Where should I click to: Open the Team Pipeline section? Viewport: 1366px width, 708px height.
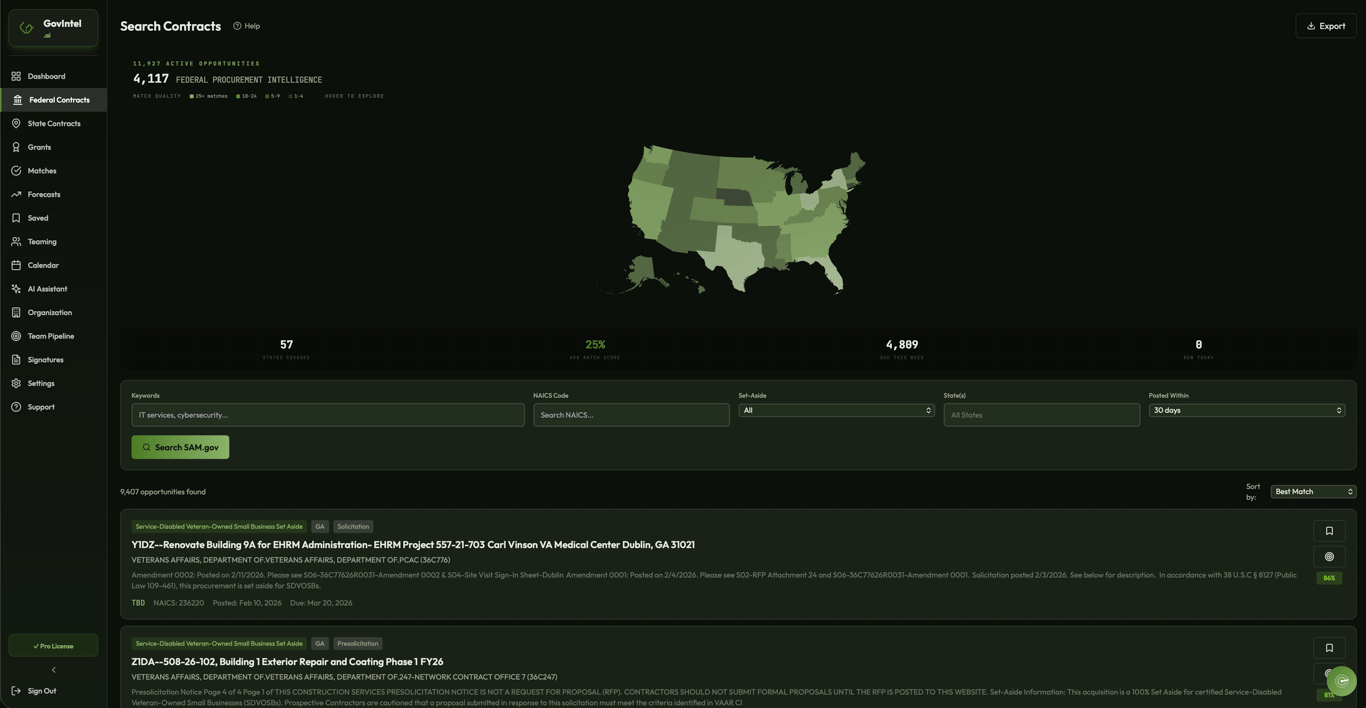[x=50, y=335]
